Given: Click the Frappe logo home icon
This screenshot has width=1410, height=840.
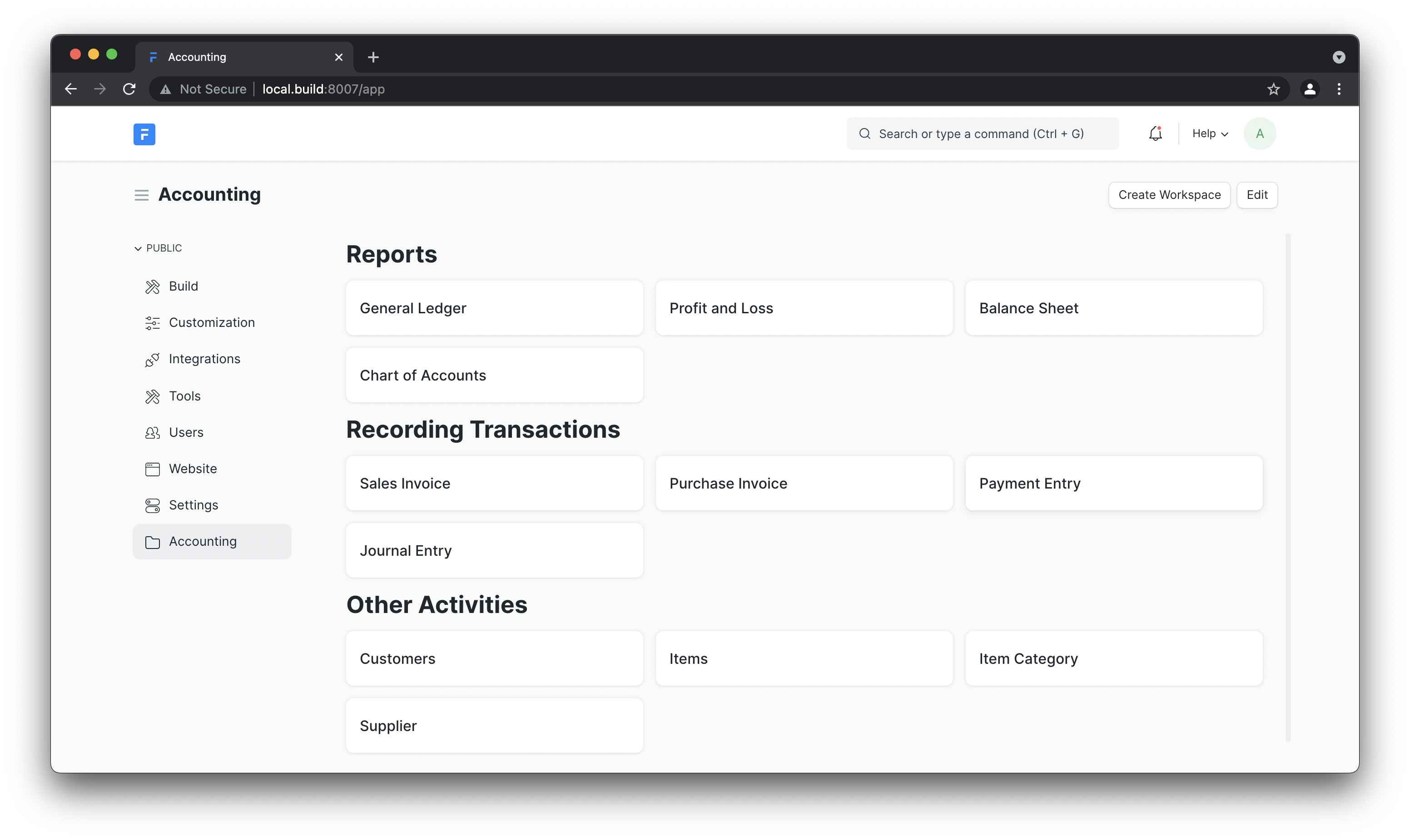Looking at the screenshot, I should [144, 134].
